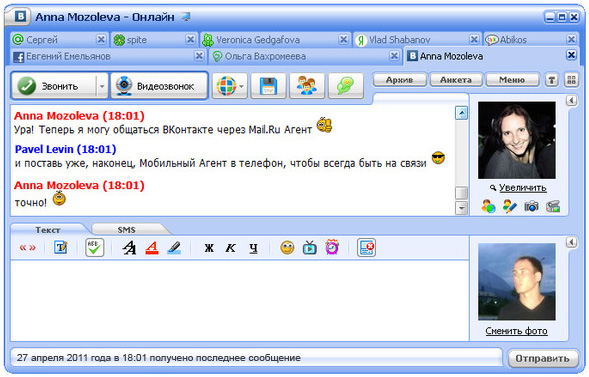
Task: Click the floppy disk save icon
Action: tap(268, 86)
